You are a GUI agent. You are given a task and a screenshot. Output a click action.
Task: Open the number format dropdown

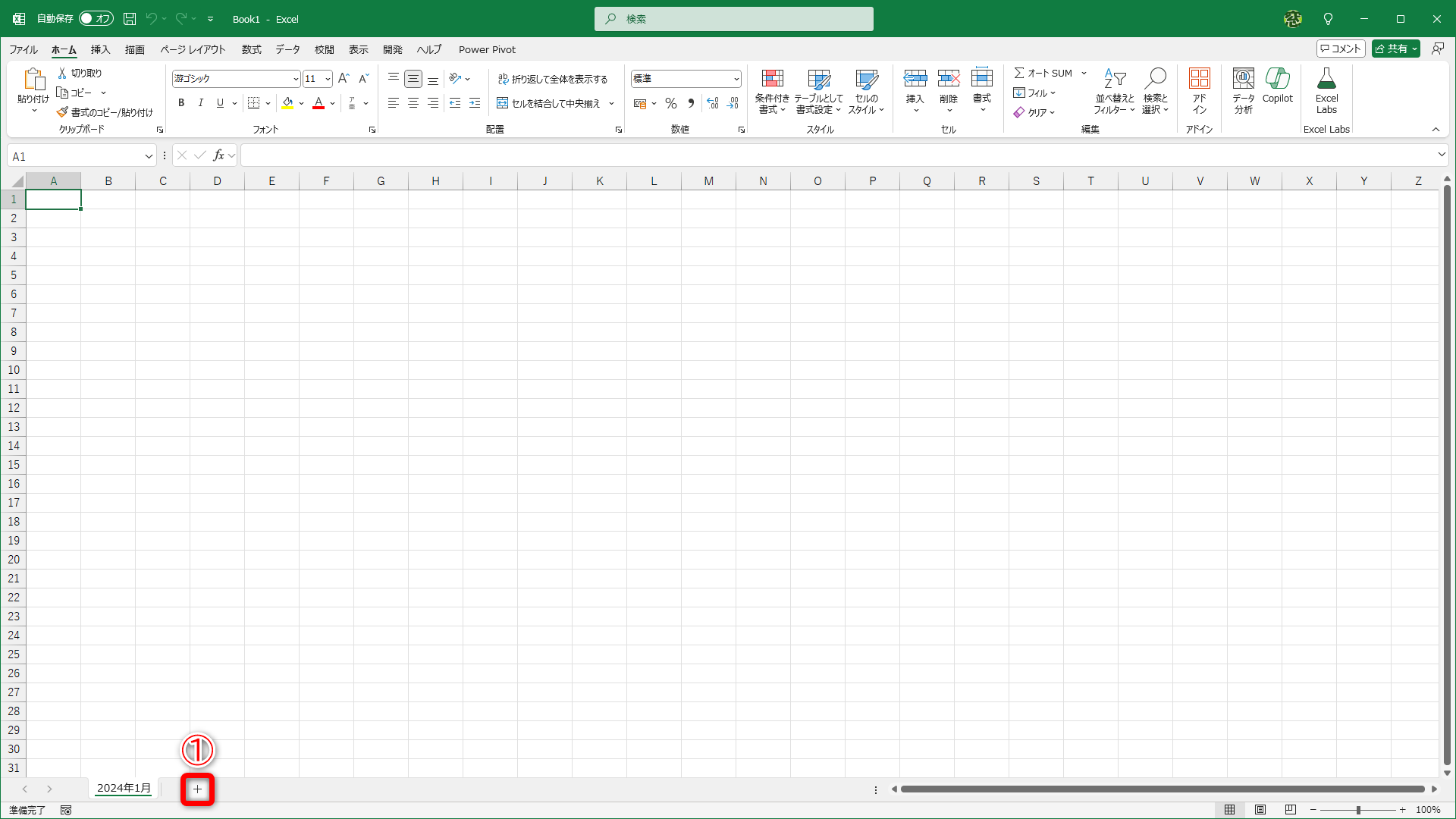click(x=736, y=79)
